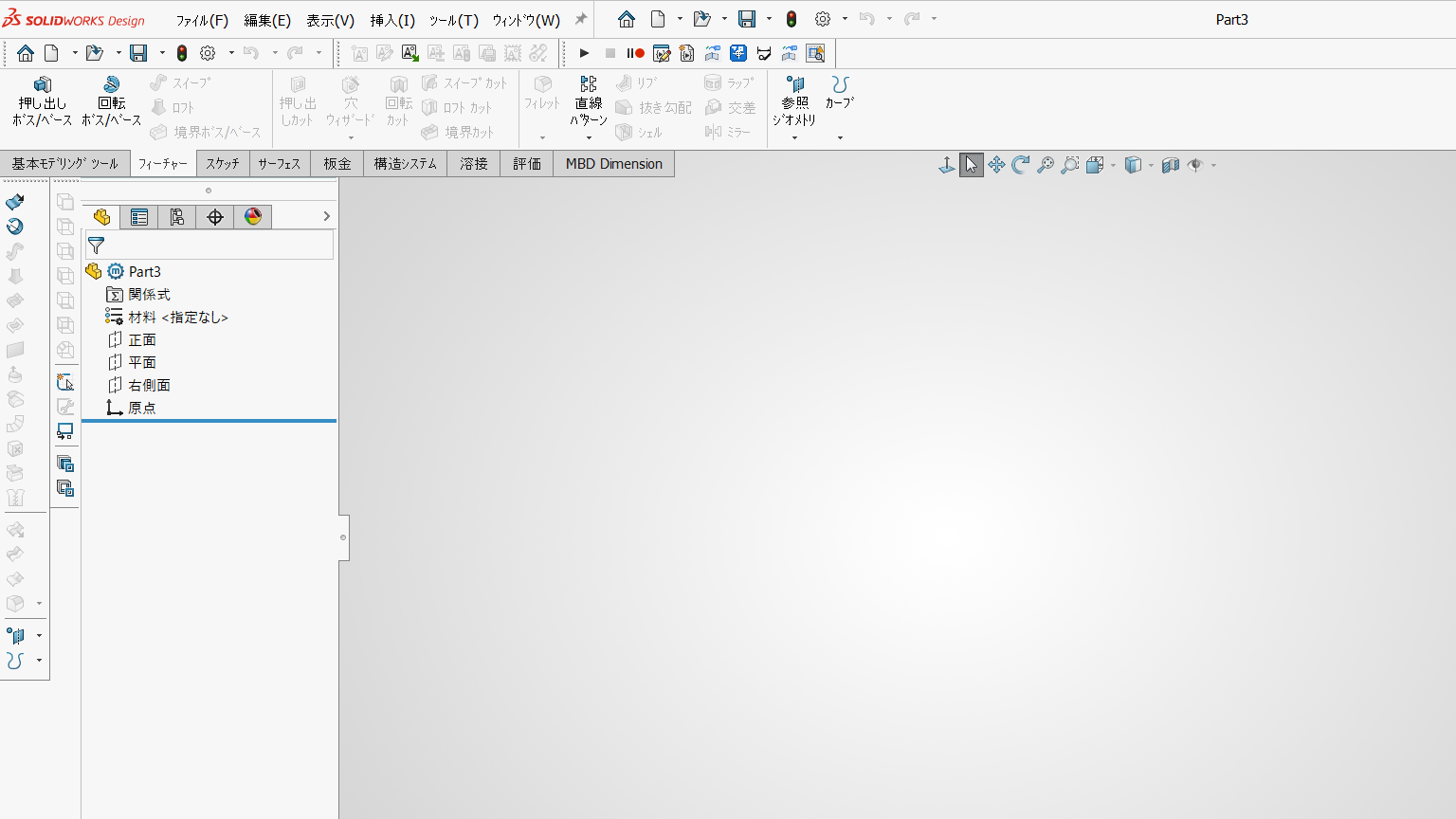Open the edit macro icon
This screenshot has height=819, width=1456.
662,53
